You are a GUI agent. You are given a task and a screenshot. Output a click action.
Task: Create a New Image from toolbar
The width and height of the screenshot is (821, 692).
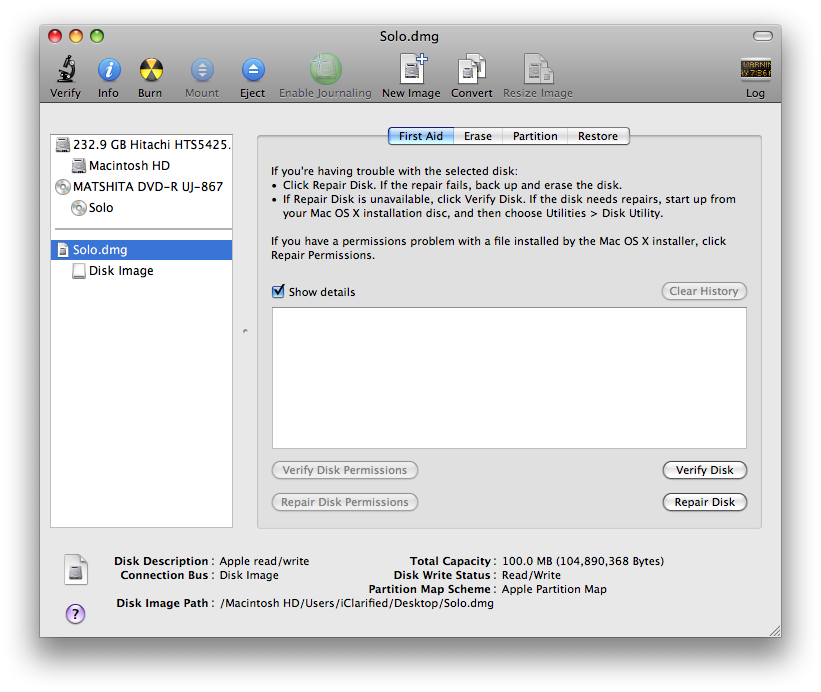(411, 71)
